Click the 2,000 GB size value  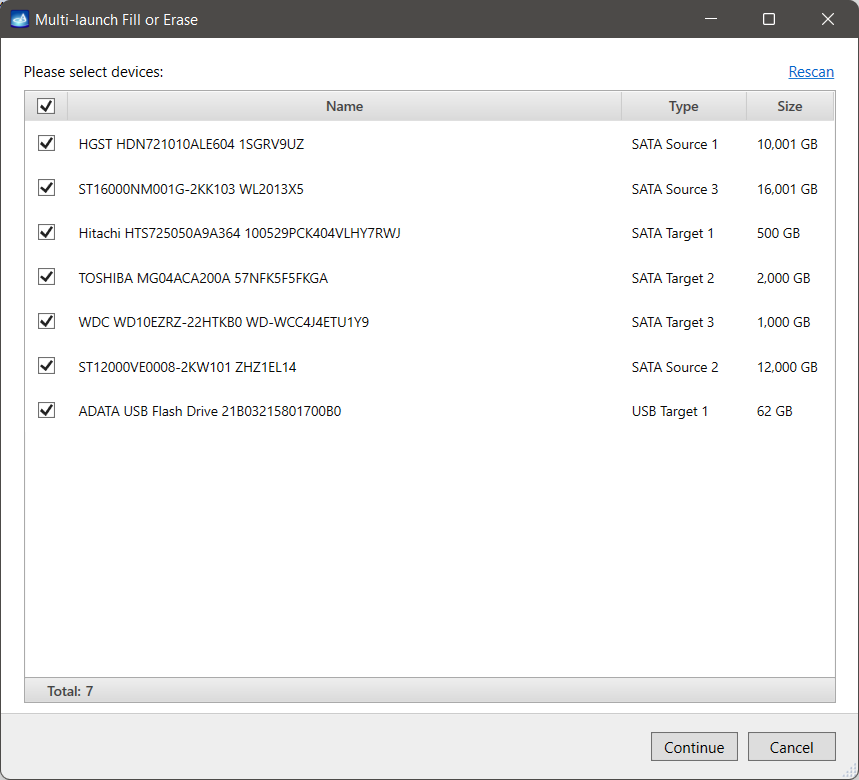click(x=783, y=278)
